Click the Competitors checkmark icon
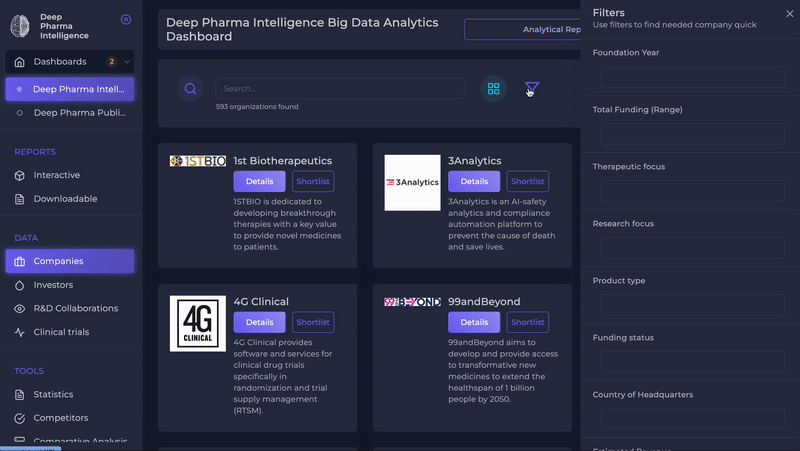This screenshot has height=451, width=800. 19,418
